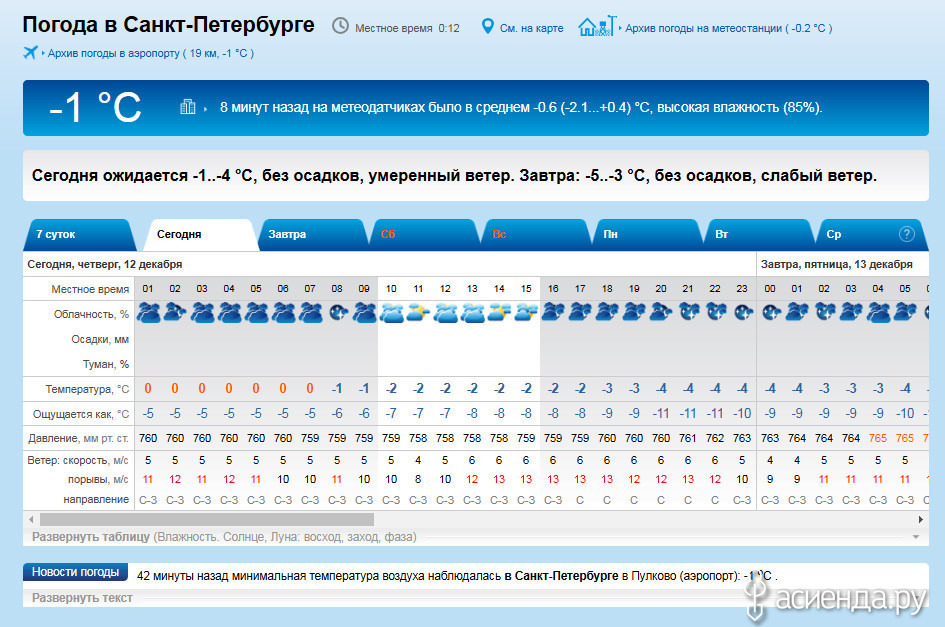The image size is (945, 627).
Task: Click the 'направление' row label
Action: tap(96, 499)
